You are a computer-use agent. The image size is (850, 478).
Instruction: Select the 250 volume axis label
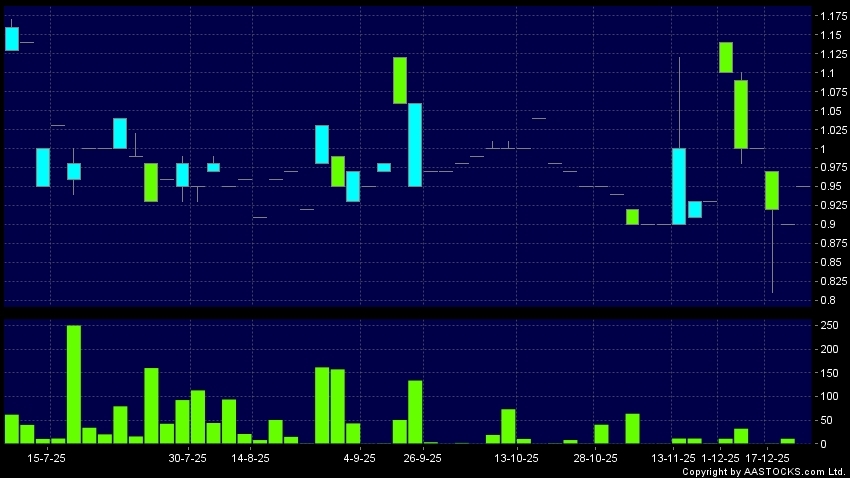click(827, 326)
